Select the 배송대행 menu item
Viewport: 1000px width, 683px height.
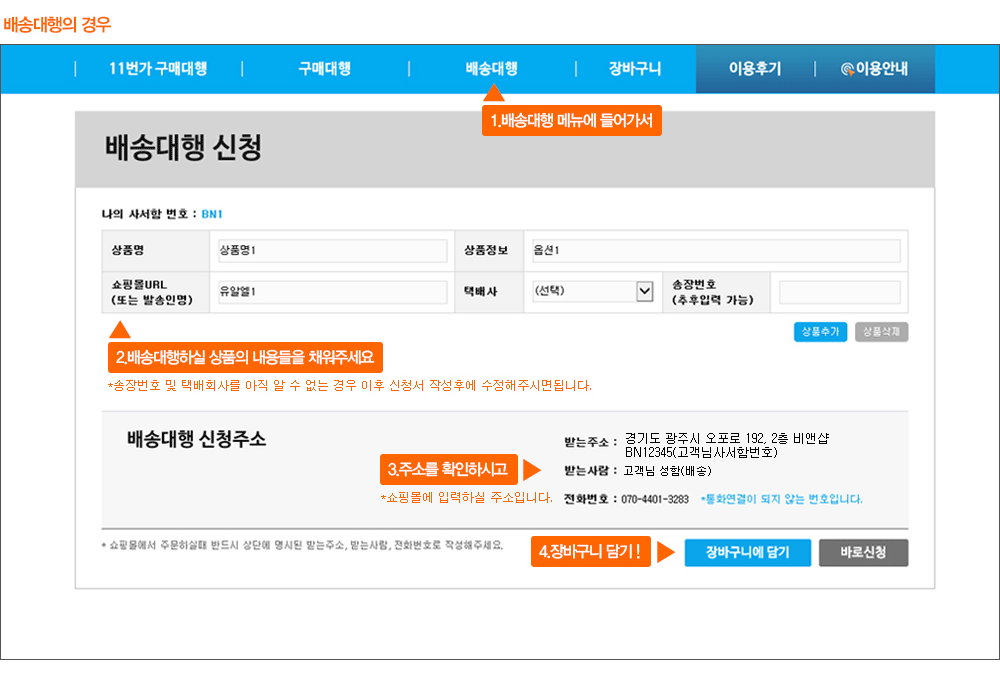tap(491, 69)
